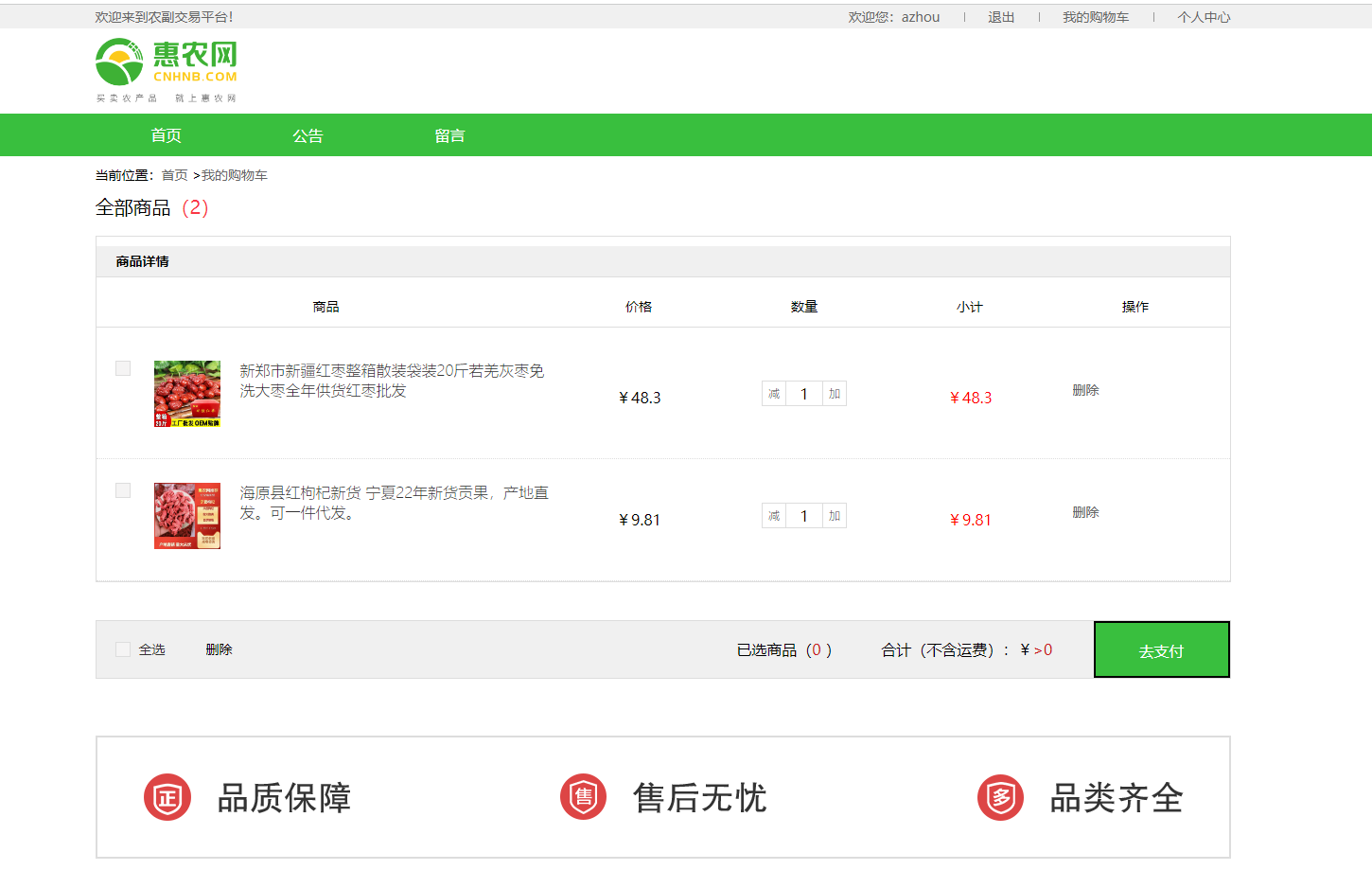
Task: Click 退出 to log out
Action: (1001, 17)
